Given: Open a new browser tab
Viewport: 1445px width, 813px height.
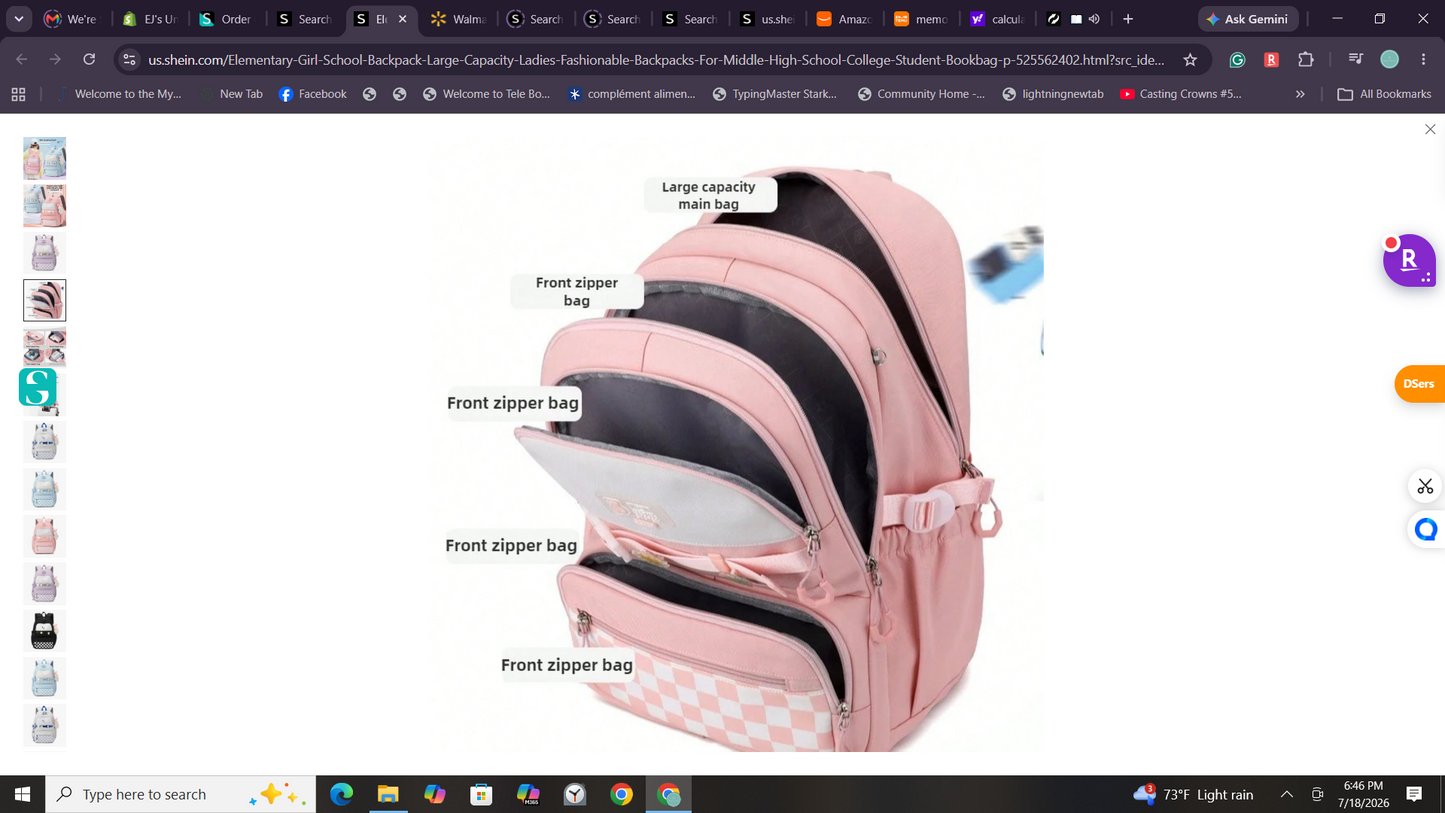Looking at the screenshot, I should click(x=1128, y=19).
